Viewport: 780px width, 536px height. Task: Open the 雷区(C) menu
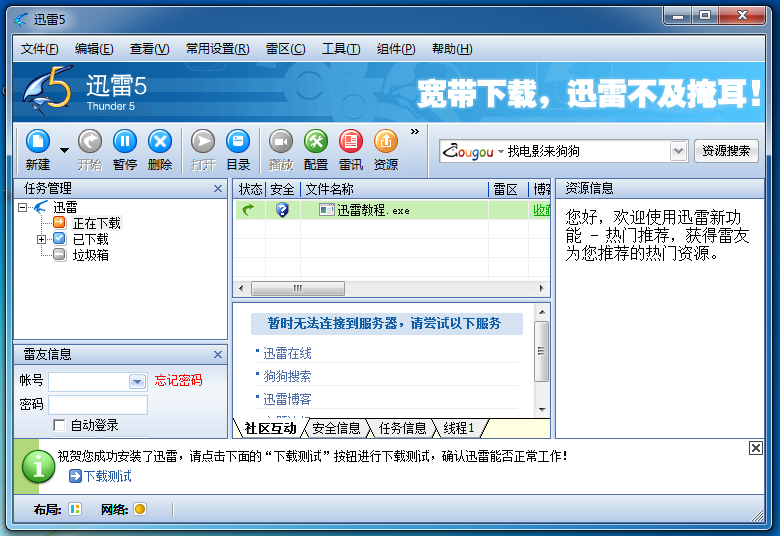(285, 49)
